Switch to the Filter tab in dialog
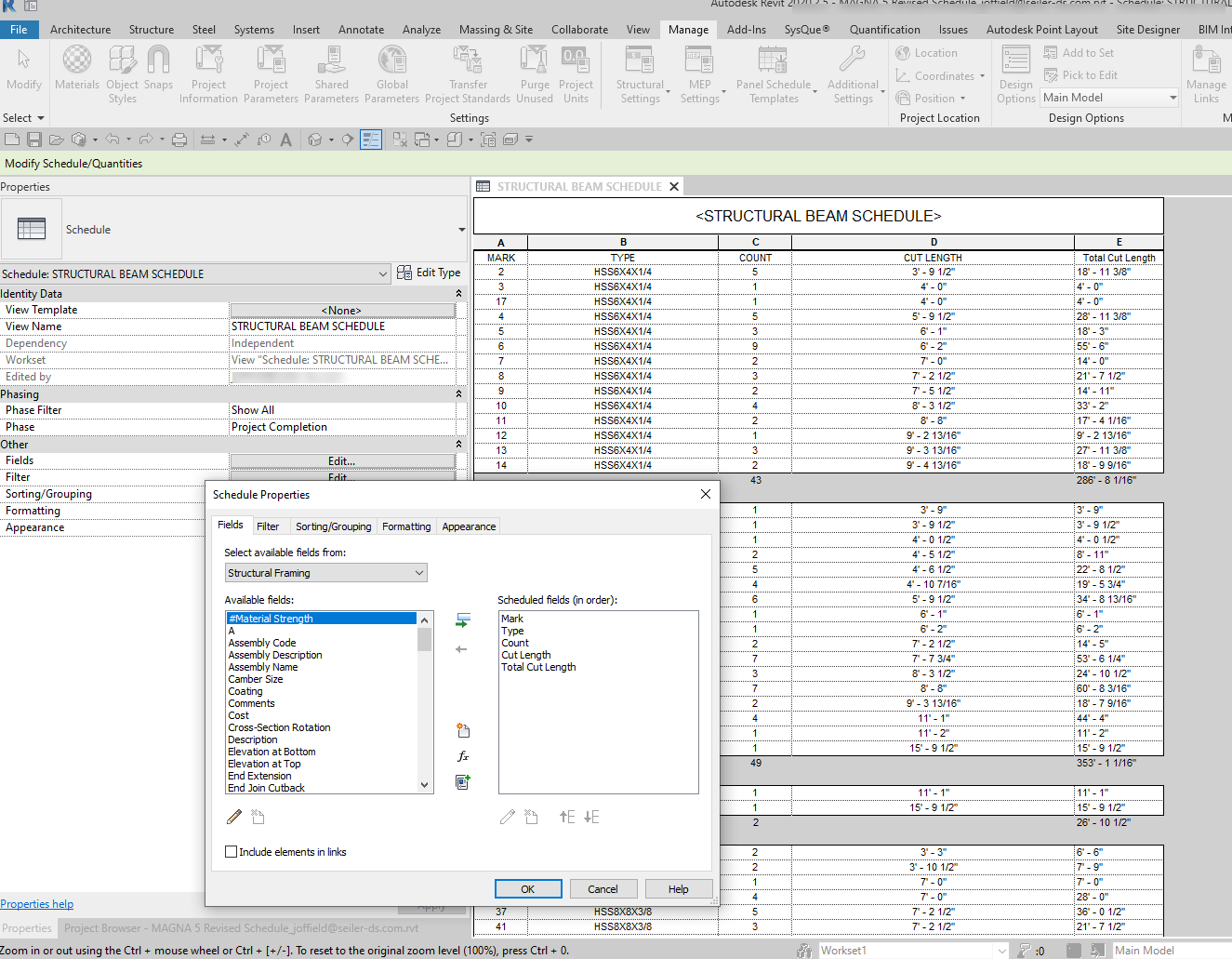 coord(268,526)
